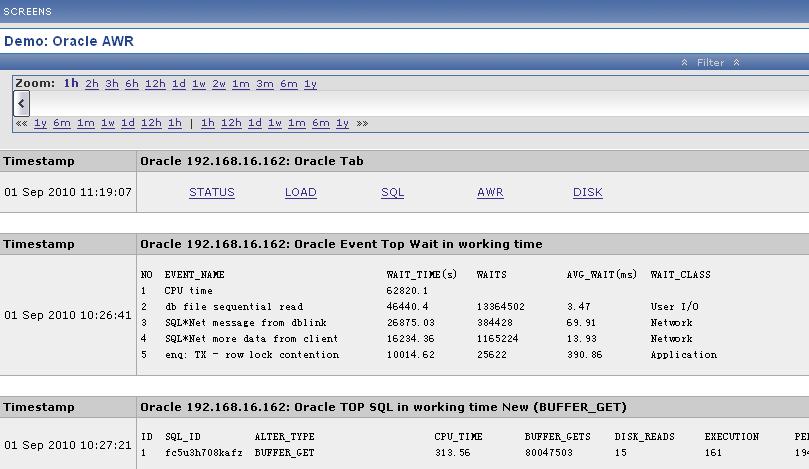The height and width of the screenshot is (469, 809).
Task: Select 1y in the Zoom row
Action: 311,84
